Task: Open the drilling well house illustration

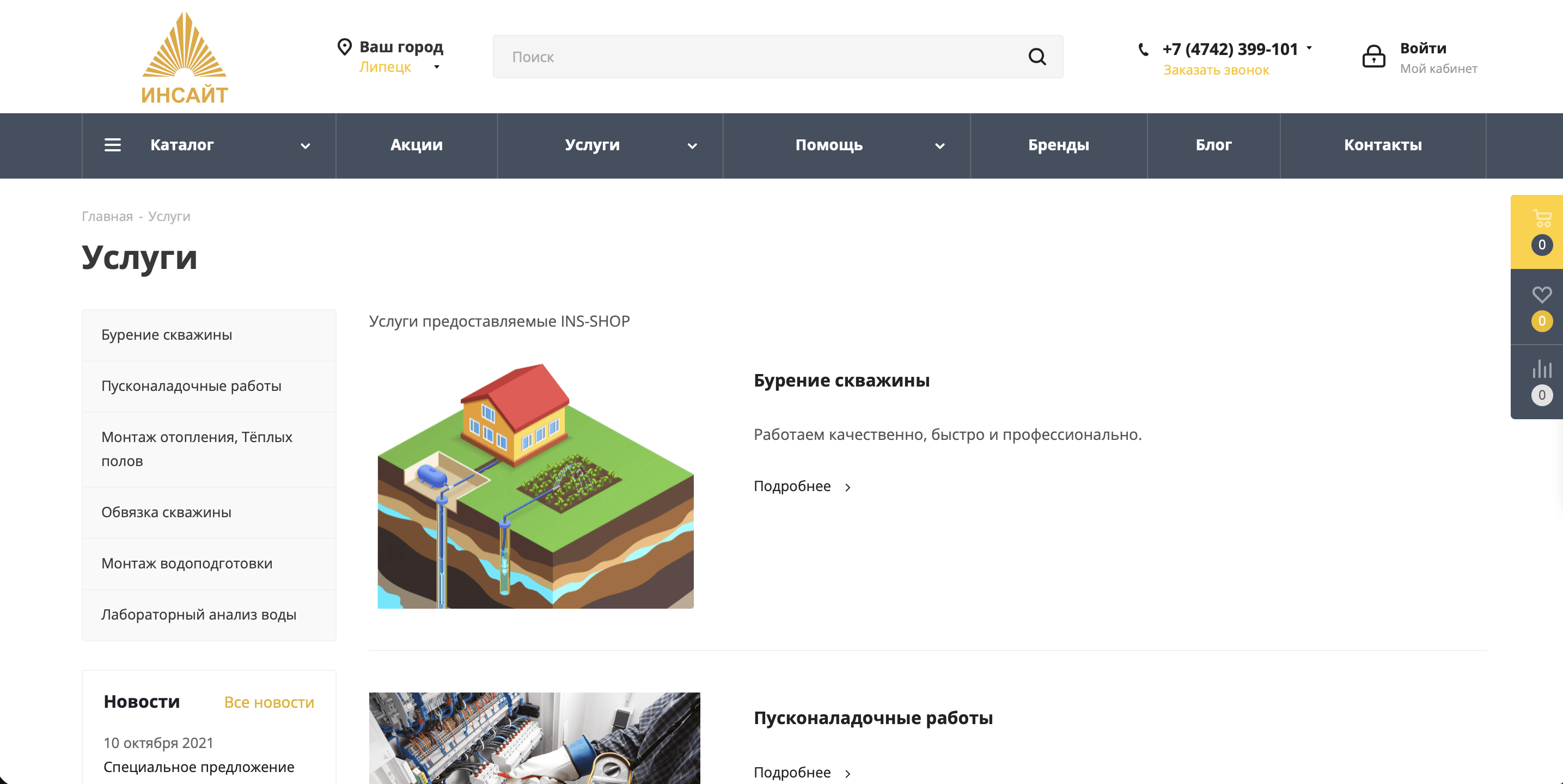Action: pos(535,486)
